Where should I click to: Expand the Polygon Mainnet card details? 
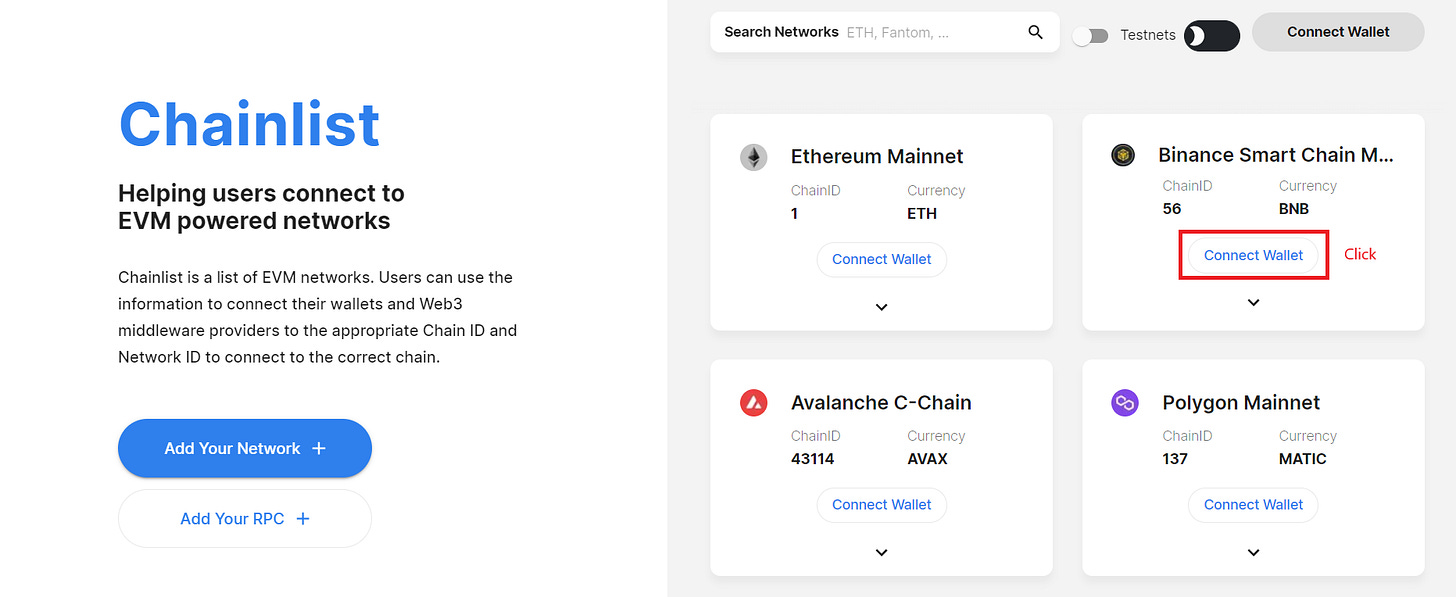[1253, 552]
